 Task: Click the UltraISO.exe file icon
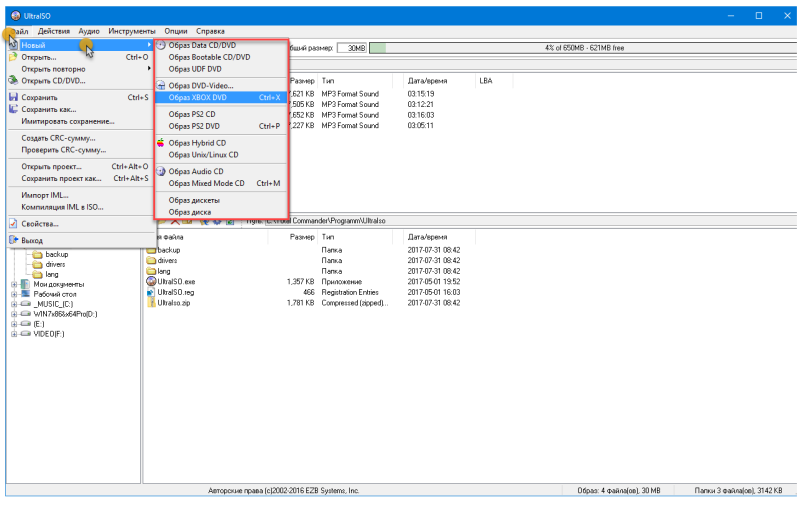(x=151, y=281)
